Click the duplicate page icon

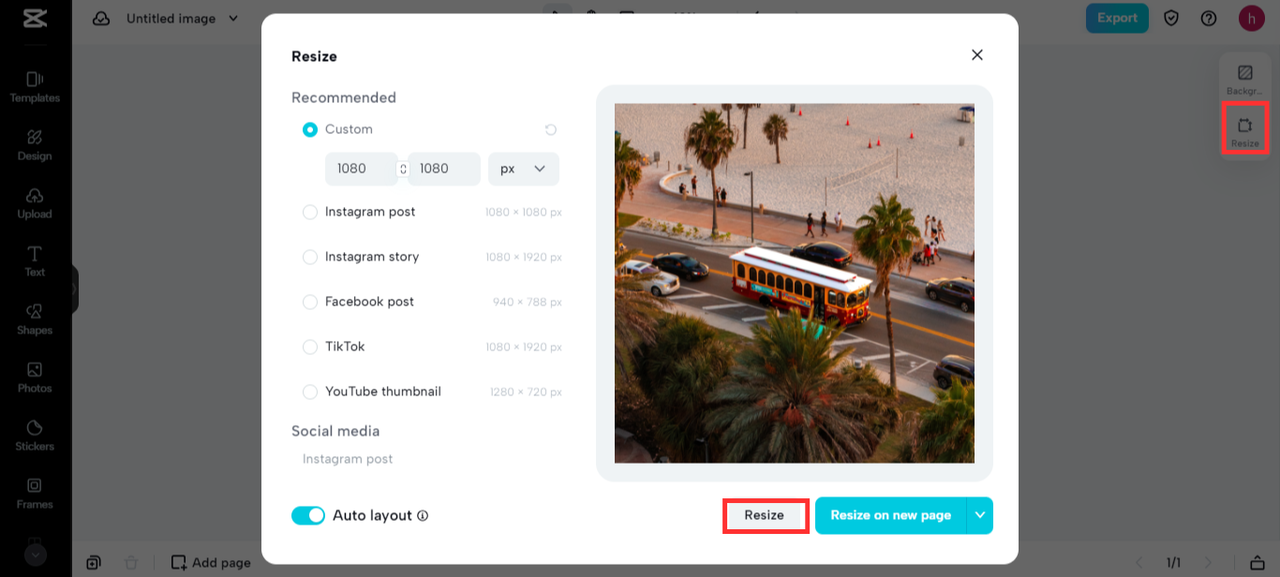93,562
